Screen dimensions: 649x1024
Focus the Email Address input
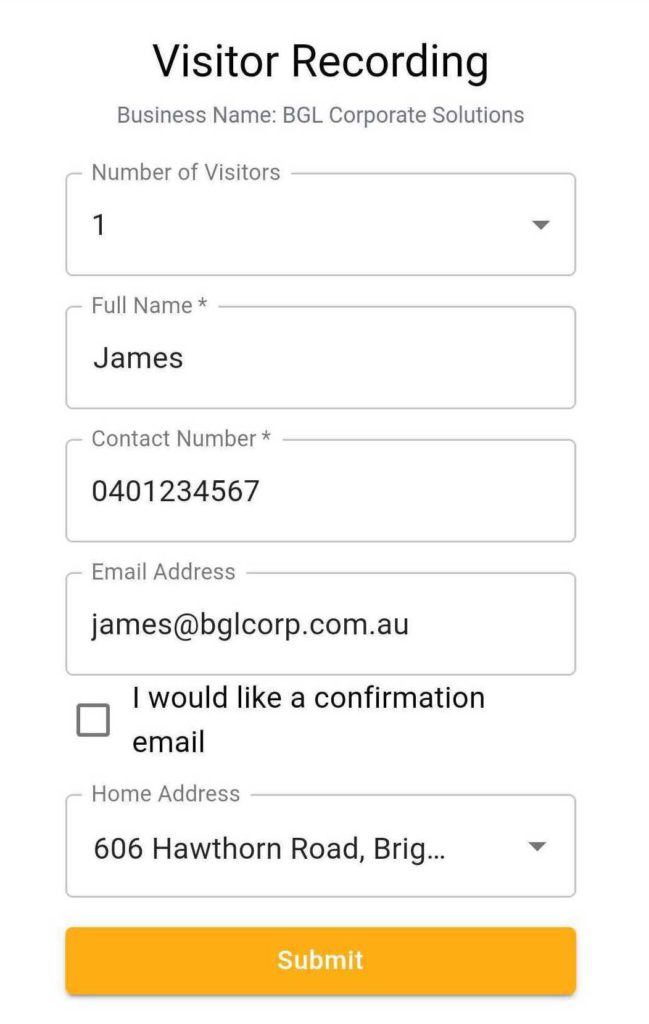(x=320, y=623)
